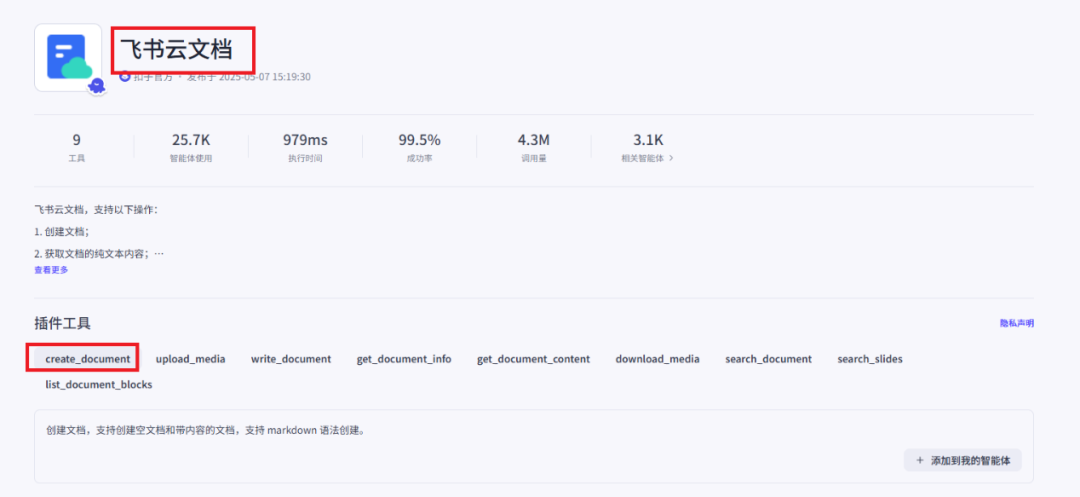The width and height of the screenshot is (1080, 497).
Task: Click the '1. 创建文档;' line
Action: tap(62, 231)
